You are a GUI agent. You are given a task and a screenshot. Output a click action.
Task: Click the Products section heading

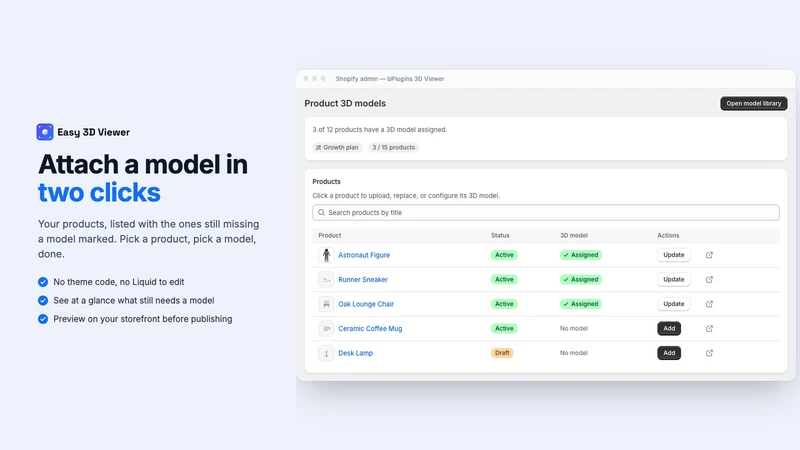click(326, 182)
